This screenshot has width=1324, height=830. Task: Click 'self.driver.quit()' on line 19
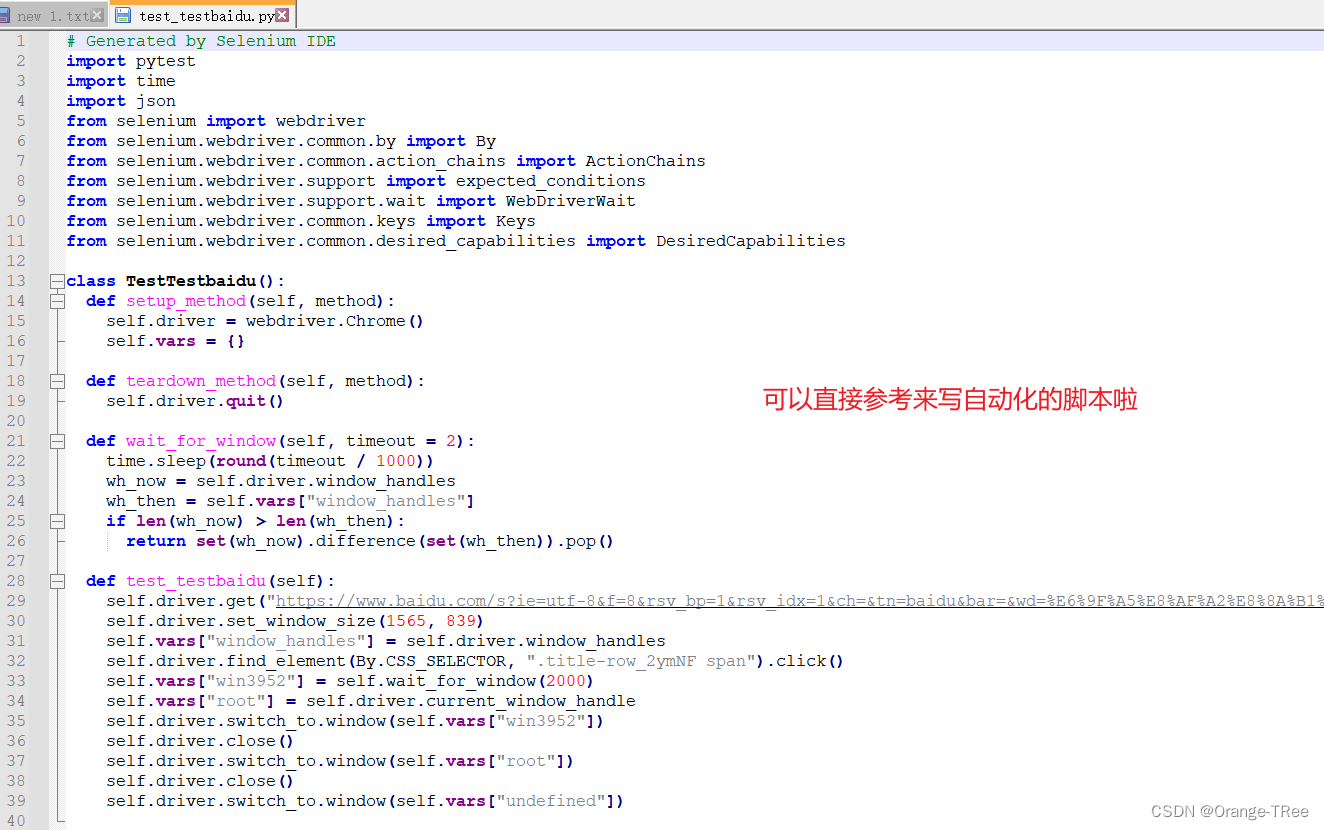pos(196,401)
